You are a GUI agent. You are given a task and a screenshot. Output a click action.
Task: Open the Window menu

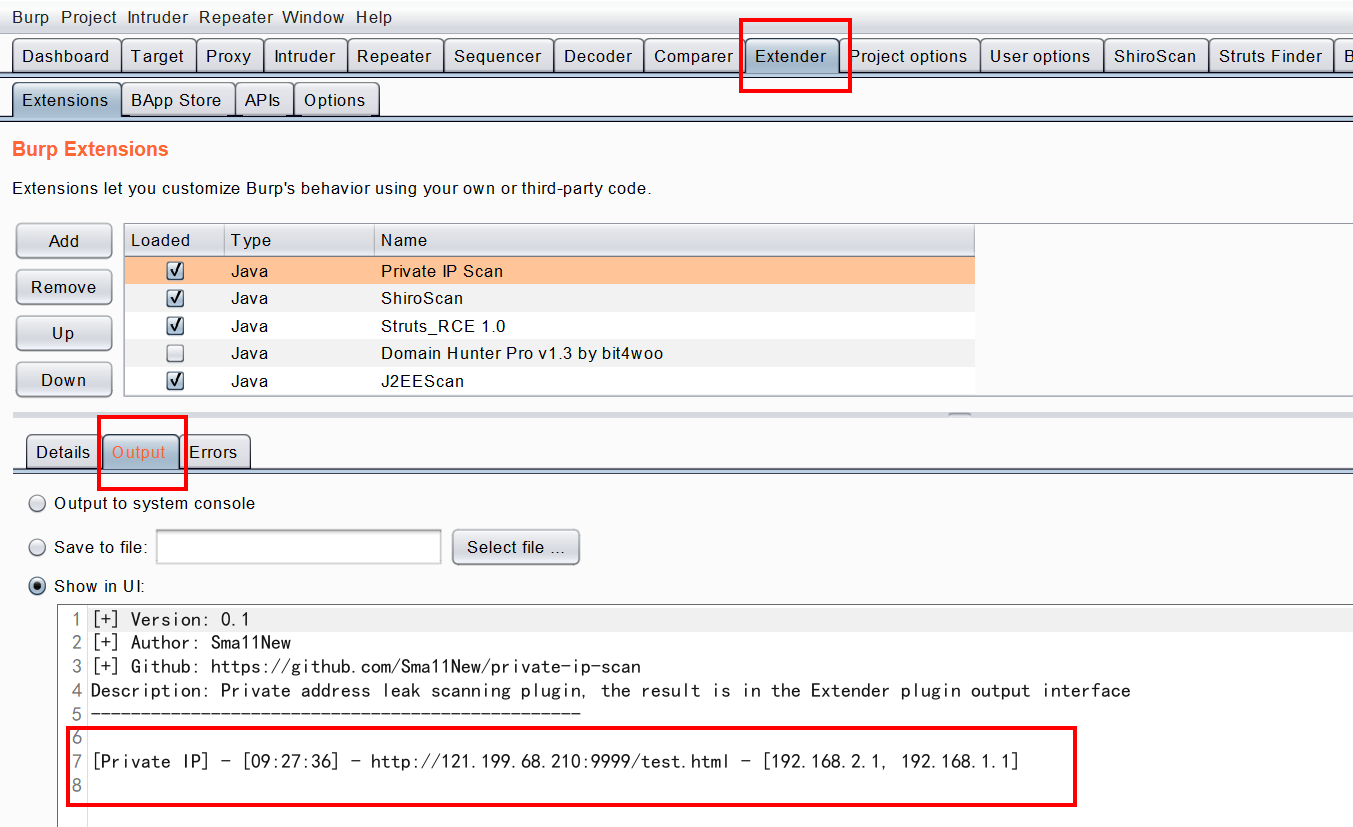[313, 17]
